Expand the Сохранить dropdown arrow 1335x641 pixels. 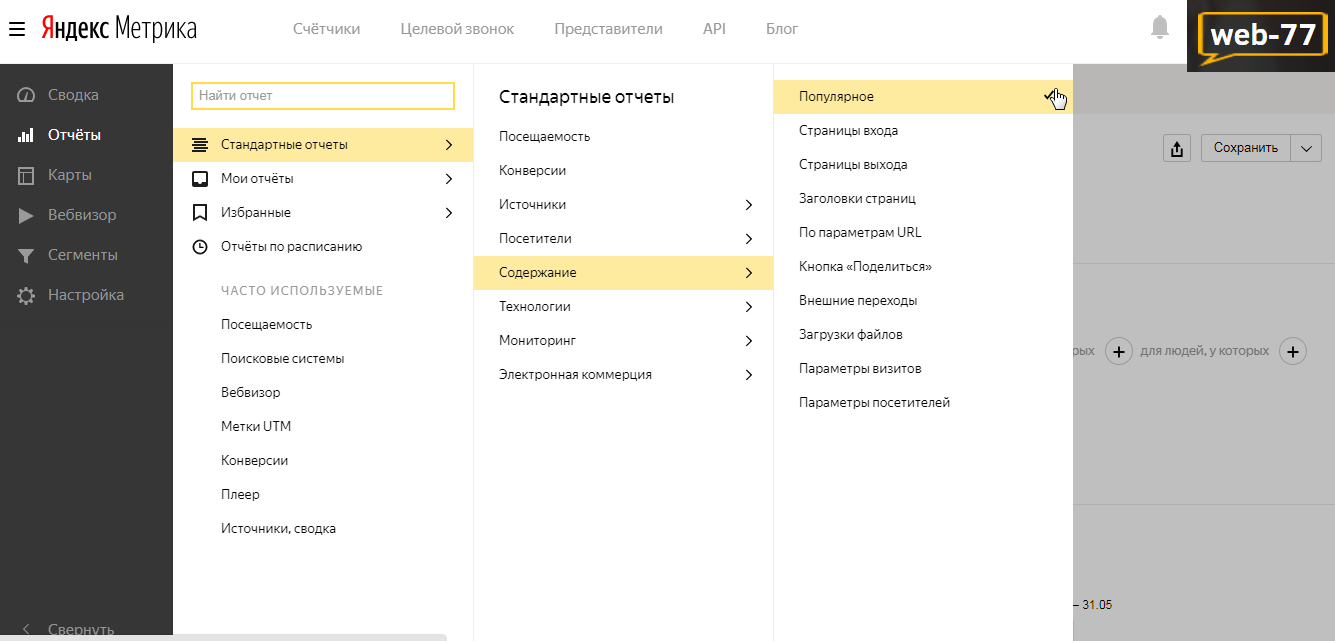point(1306,148)
